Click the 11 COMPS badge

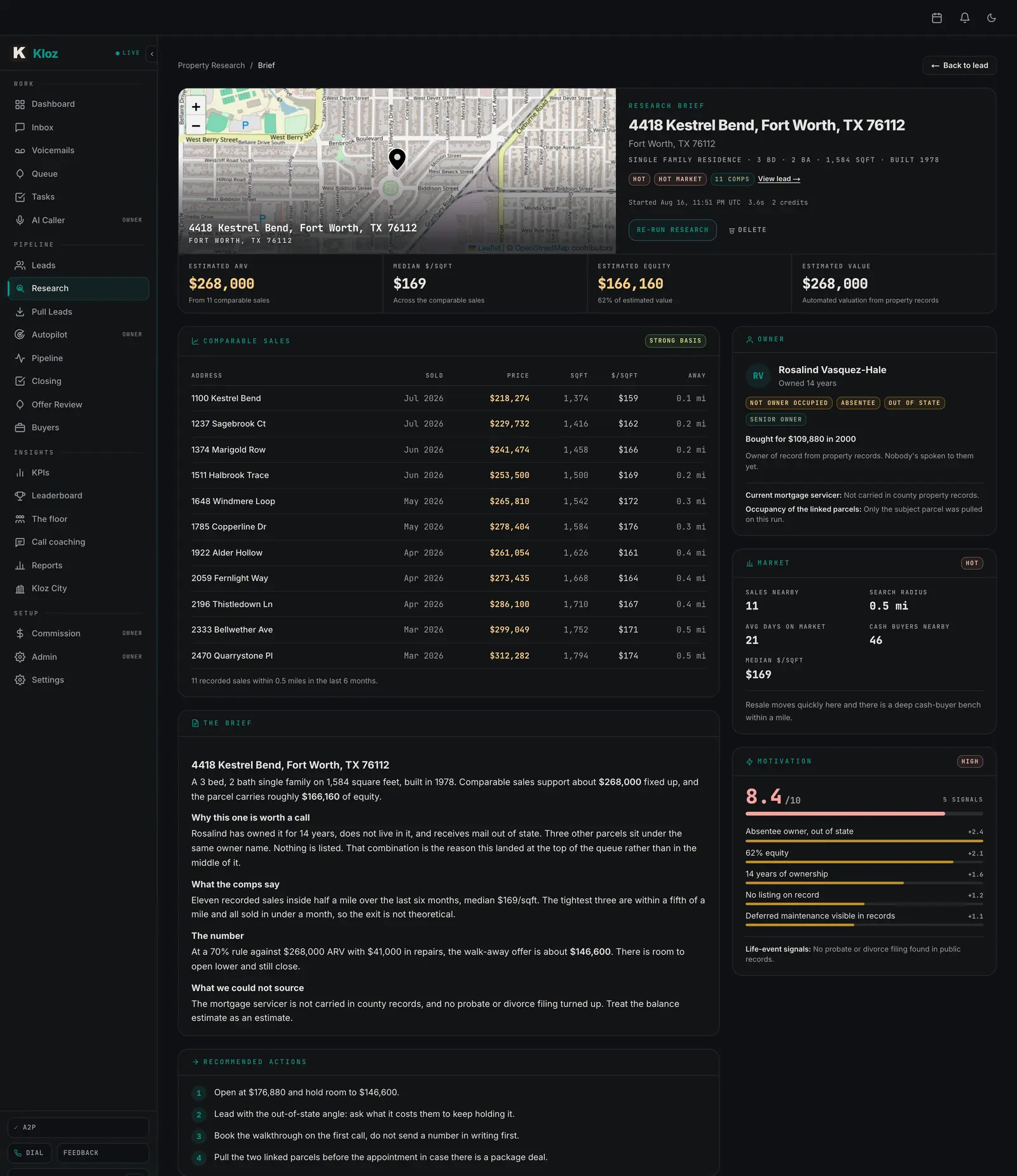coord(732,179)
